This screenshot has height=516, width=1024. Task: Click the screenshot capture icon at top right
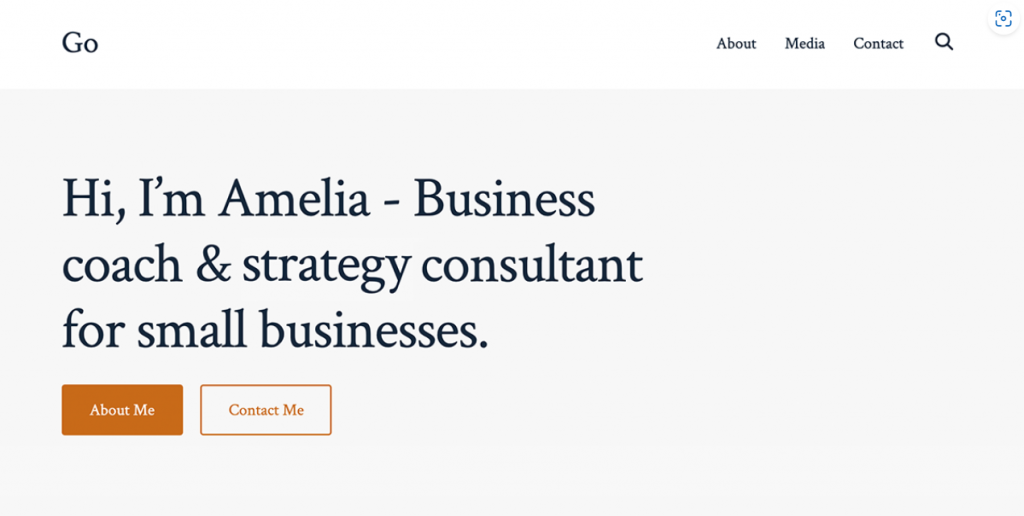point(1003,19)
